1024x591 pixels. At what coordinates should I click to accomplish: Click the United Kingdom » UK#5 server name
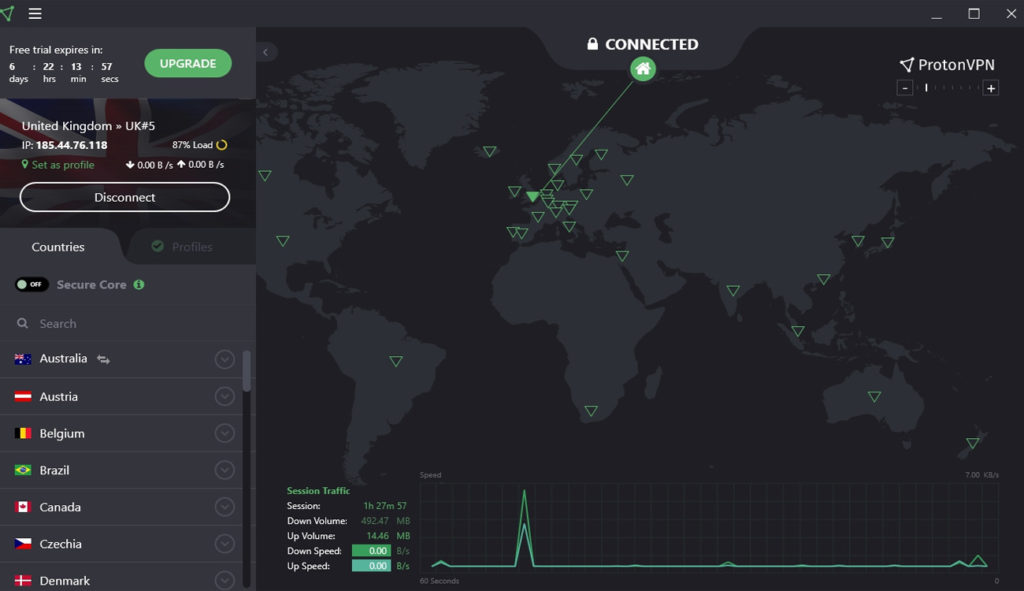[88, 126]
